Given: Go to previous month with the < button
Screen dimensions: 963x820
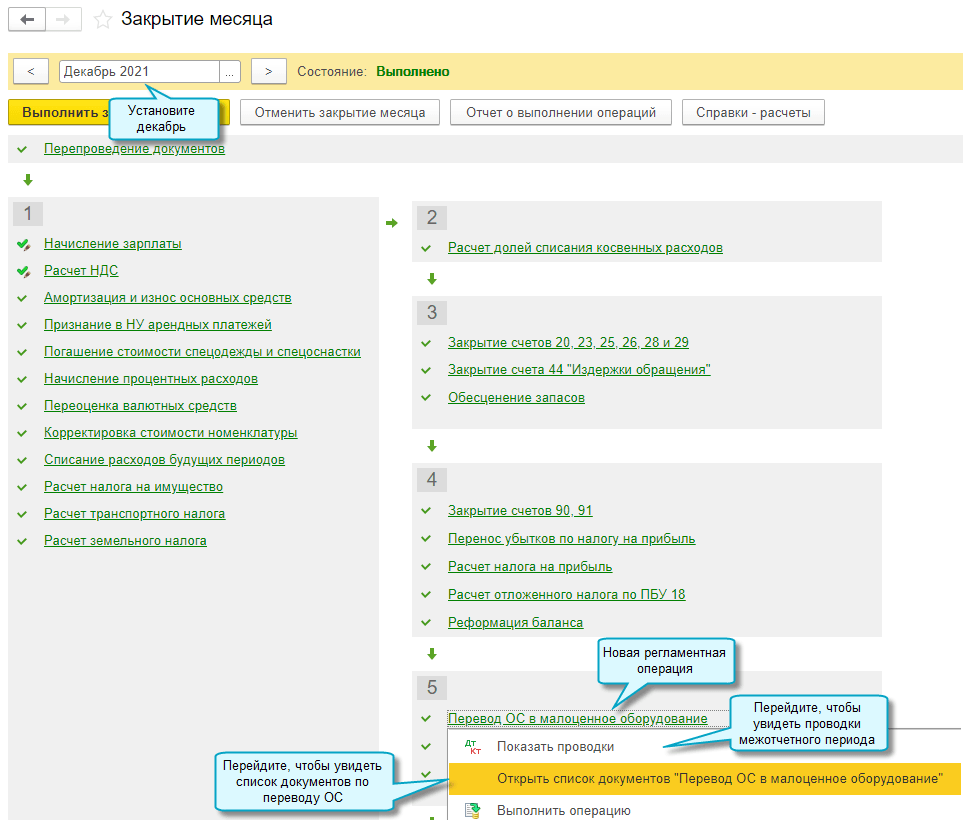Looking at the screenshot, I should click(31, 72).
